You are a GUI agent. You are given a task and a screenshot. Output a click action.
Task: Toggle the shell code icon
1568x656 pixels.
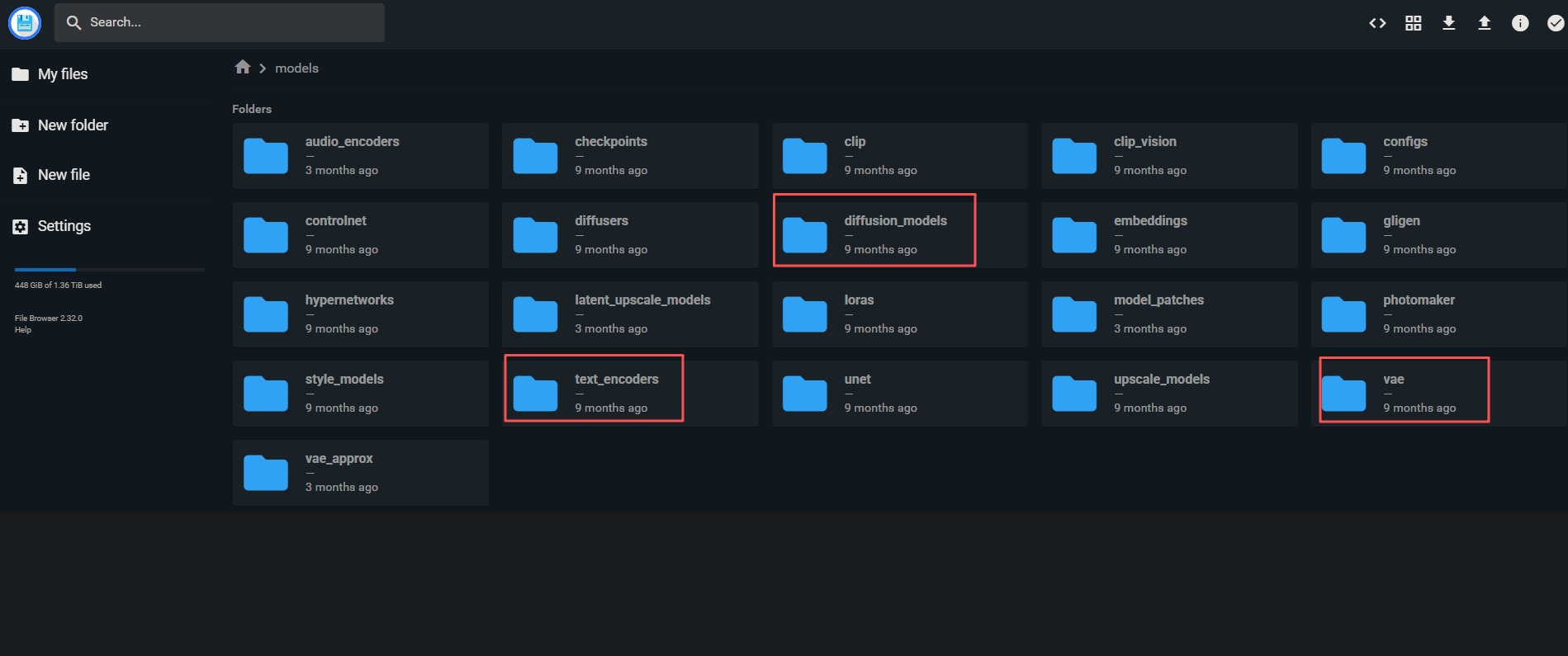pos(1377,23)
